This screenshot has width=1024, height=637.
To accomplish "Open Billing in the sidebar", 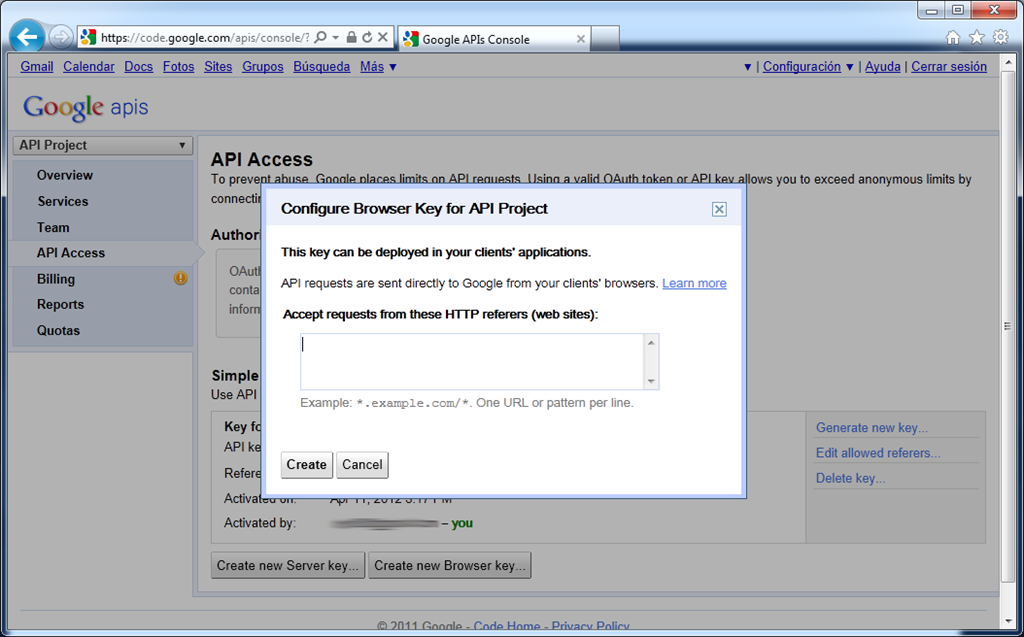I will tap(56, 279).
